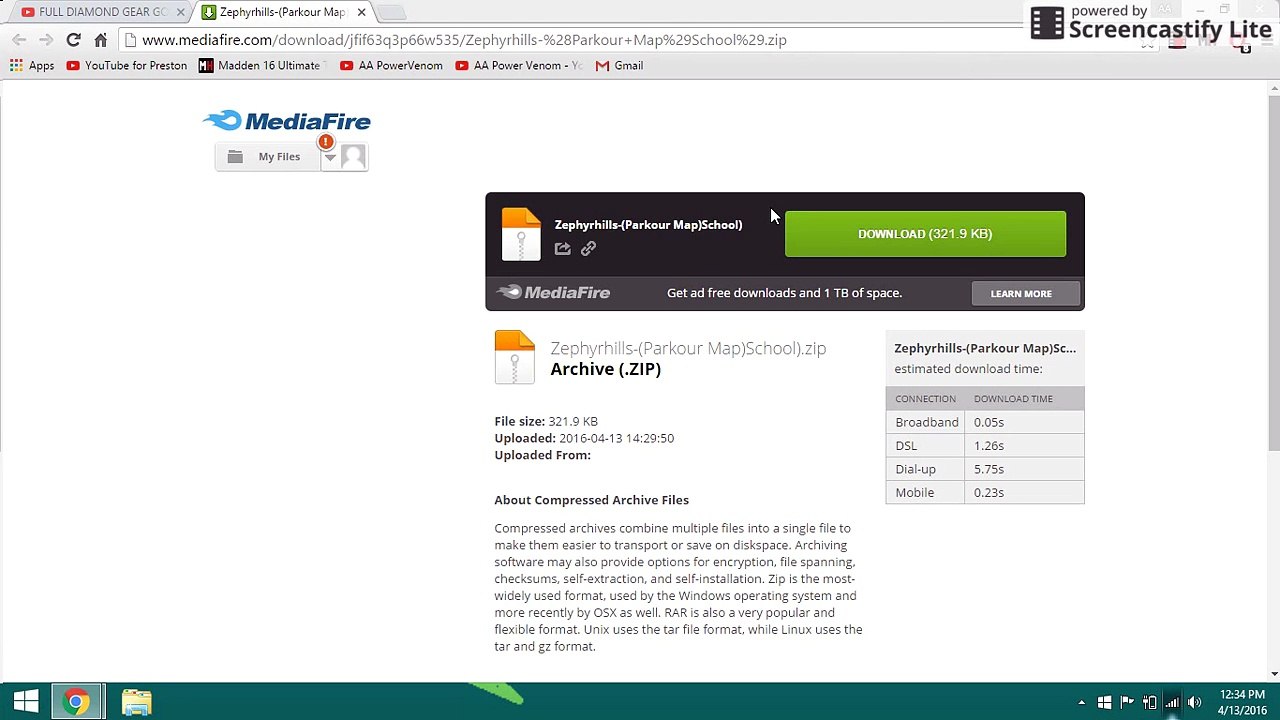Click the copy link chain icon

(588, 248)
